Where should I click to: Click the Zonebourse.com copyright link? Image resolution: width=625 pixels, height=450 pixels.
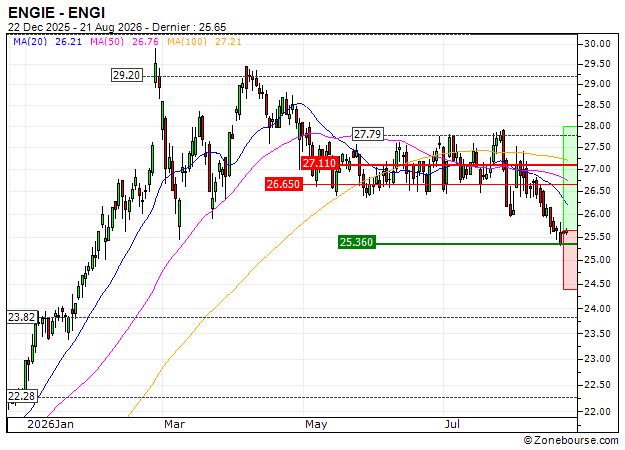pos(571,440)
